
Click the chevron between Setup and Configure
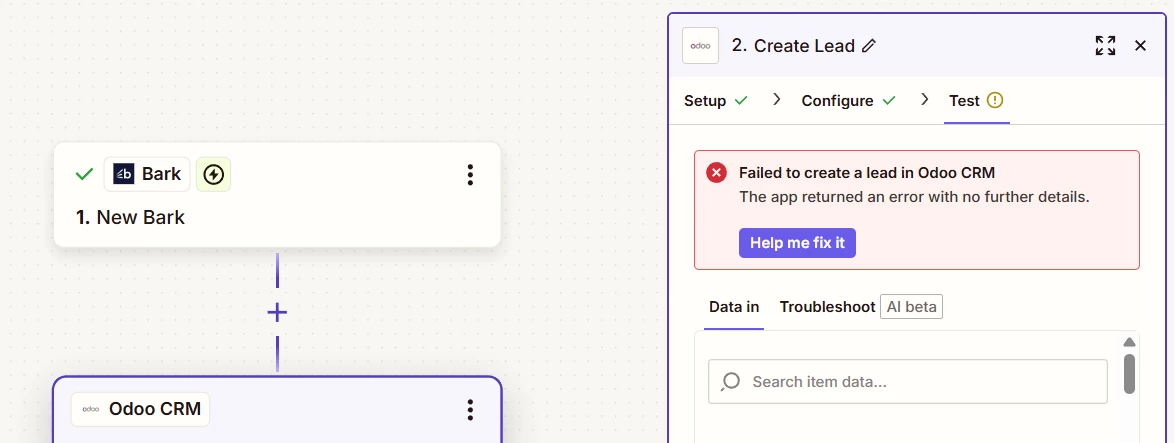776,99
